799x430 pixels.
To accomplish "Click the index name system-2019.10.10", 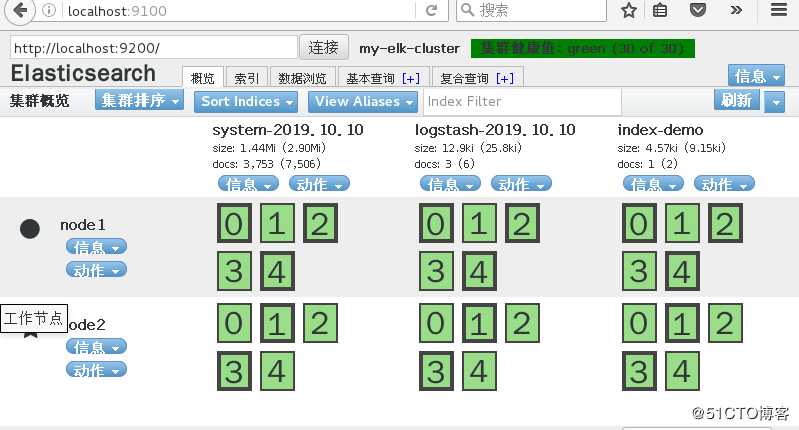I will click(x=288, y=130).
